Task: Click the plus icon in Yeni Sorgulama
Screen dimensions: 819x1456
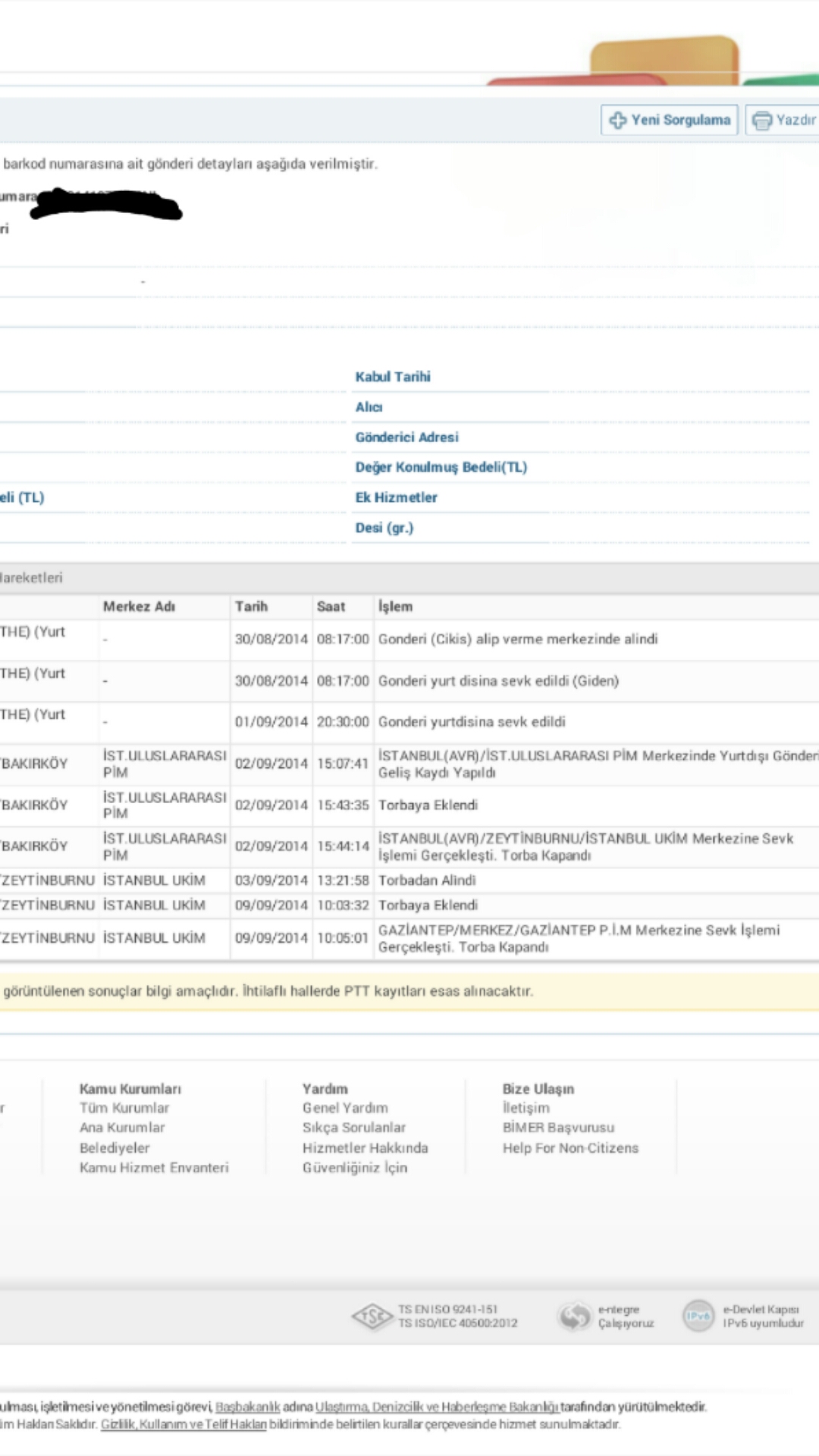Action: point(618,120)
